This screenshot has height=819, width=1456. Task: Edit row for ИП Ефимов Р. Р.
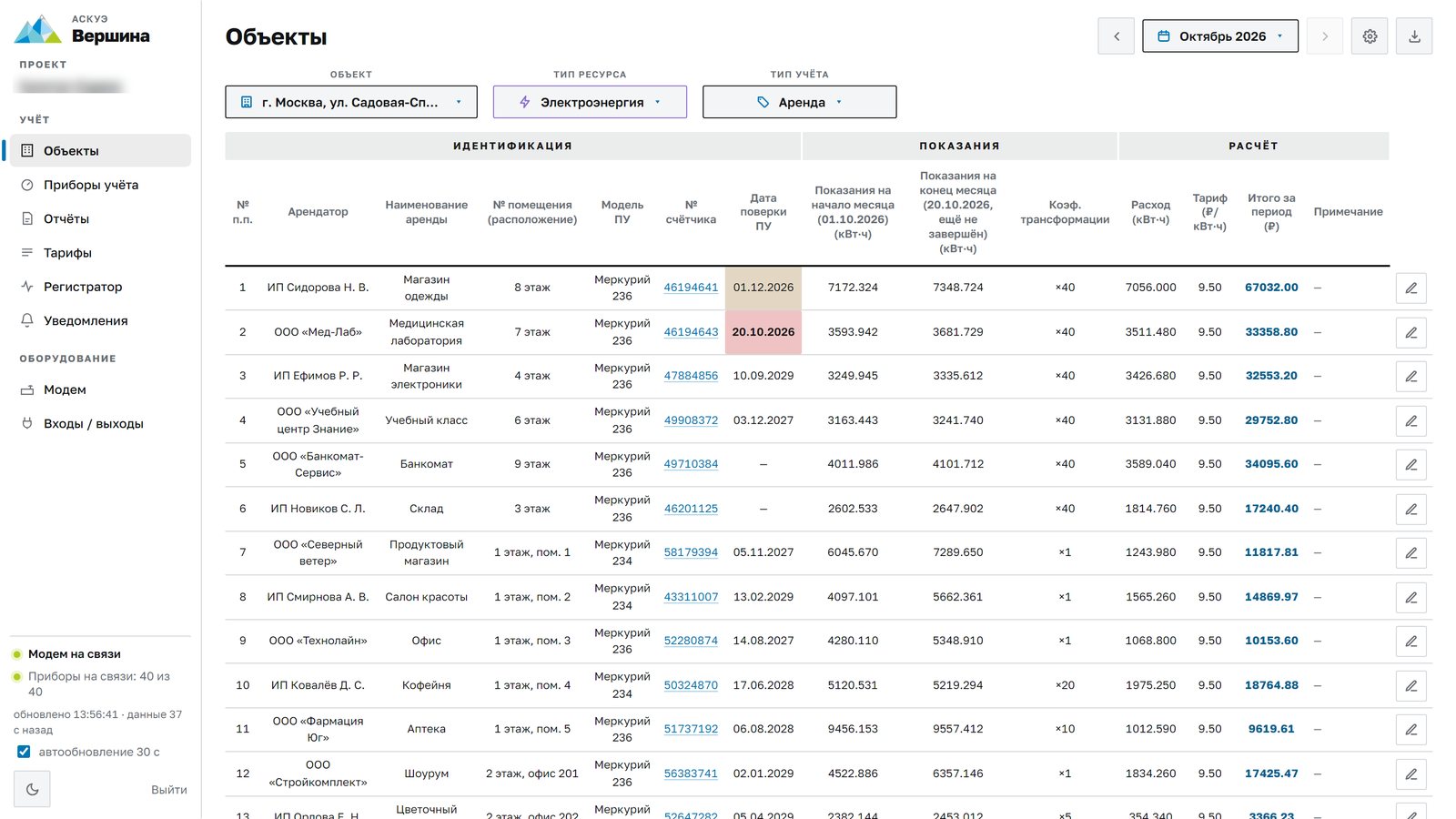point(1410,376)
